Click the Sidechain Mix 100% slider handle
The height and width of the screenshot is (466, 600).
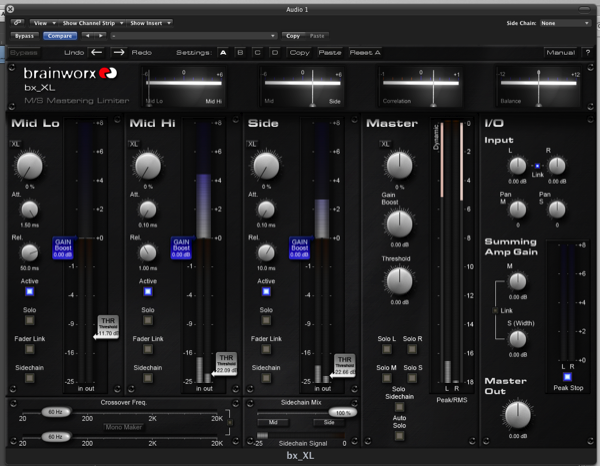(343, 412)
